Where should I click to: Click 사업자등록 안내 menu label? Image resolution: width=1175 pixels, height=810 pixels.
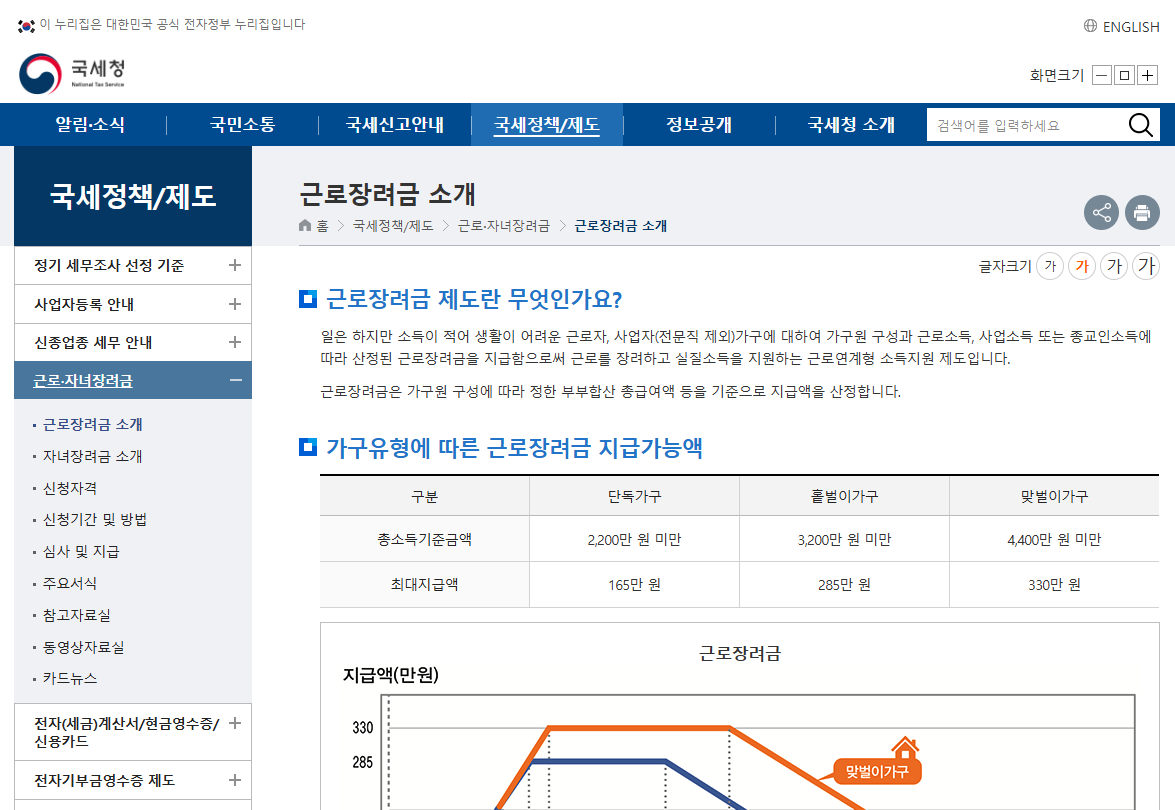84,304
